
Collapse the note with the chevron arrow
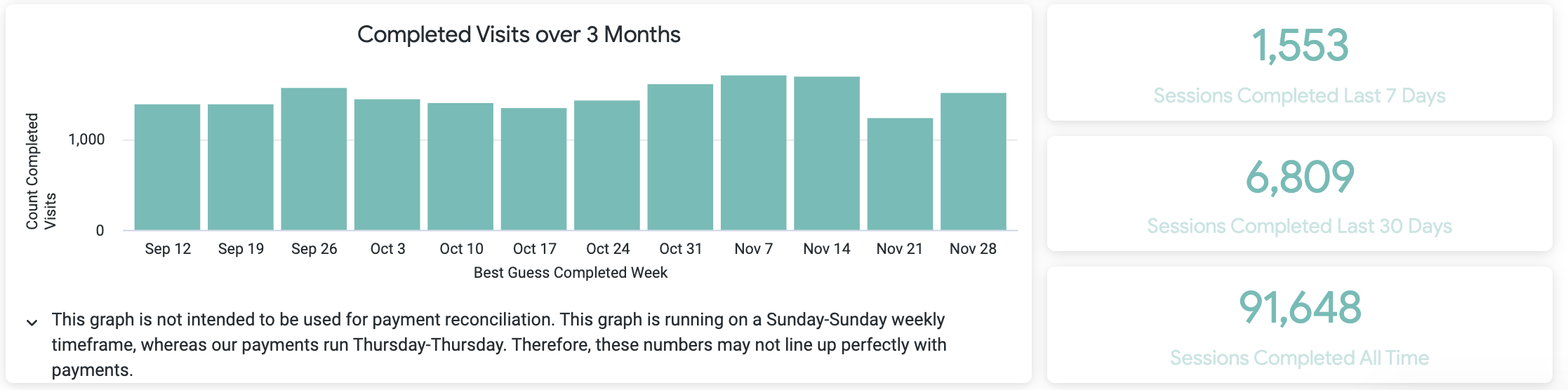click(x=32, y=323)
